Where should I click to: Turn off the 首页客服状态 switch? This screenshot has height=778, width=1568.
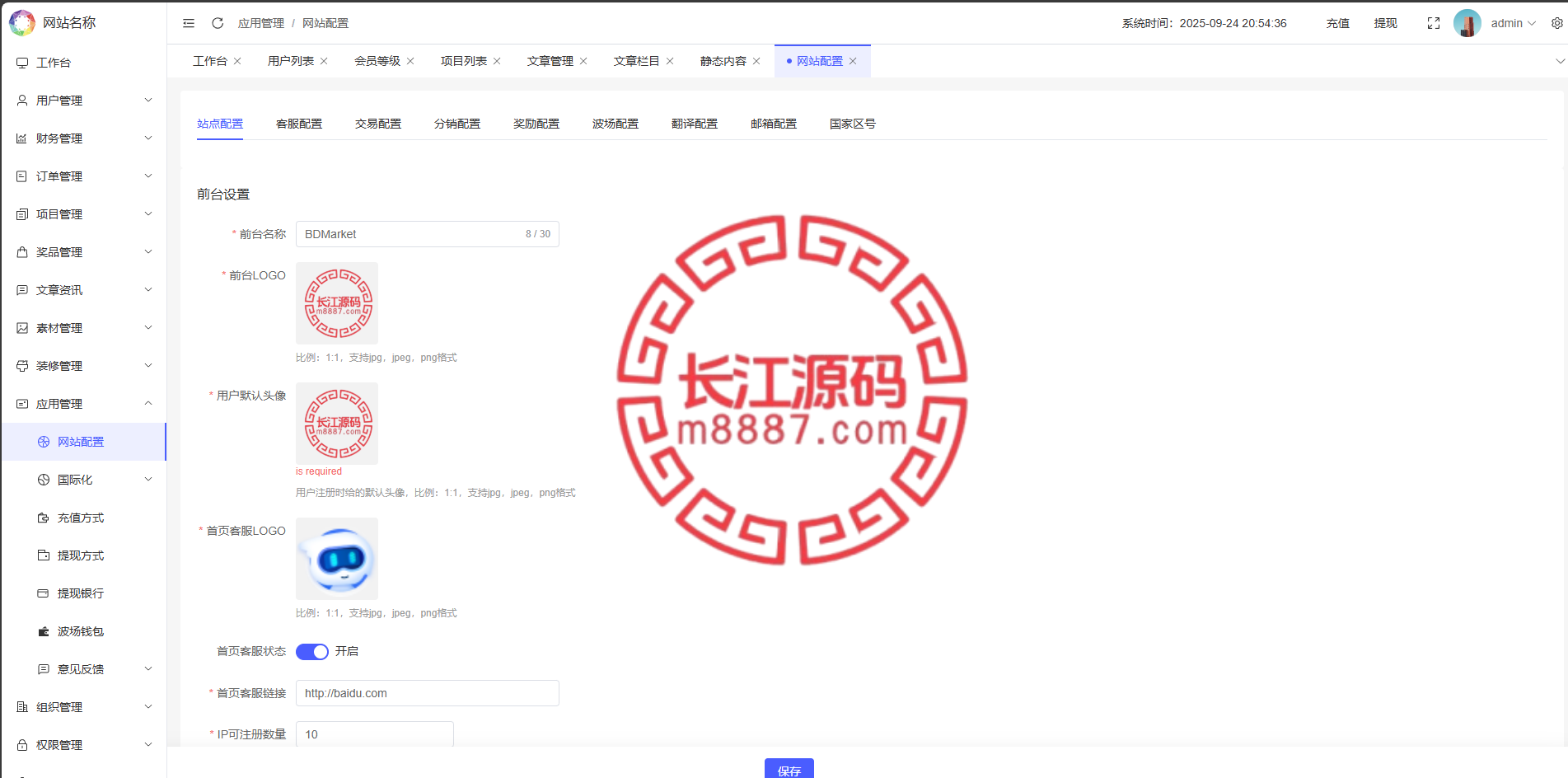coord(312,652)
